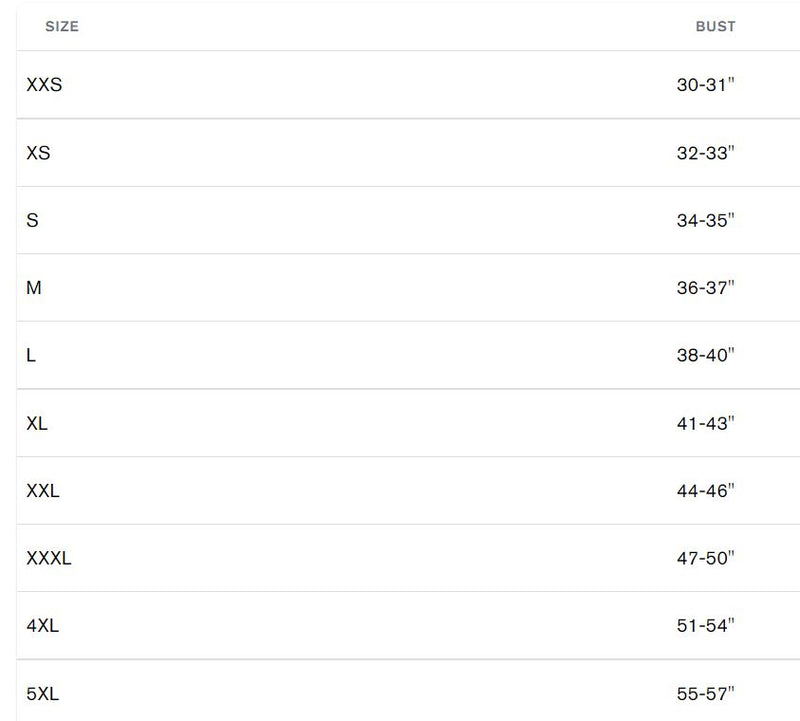Click the S size label
The height and width of the screenshot is (721, 800).
coord(32,220)
